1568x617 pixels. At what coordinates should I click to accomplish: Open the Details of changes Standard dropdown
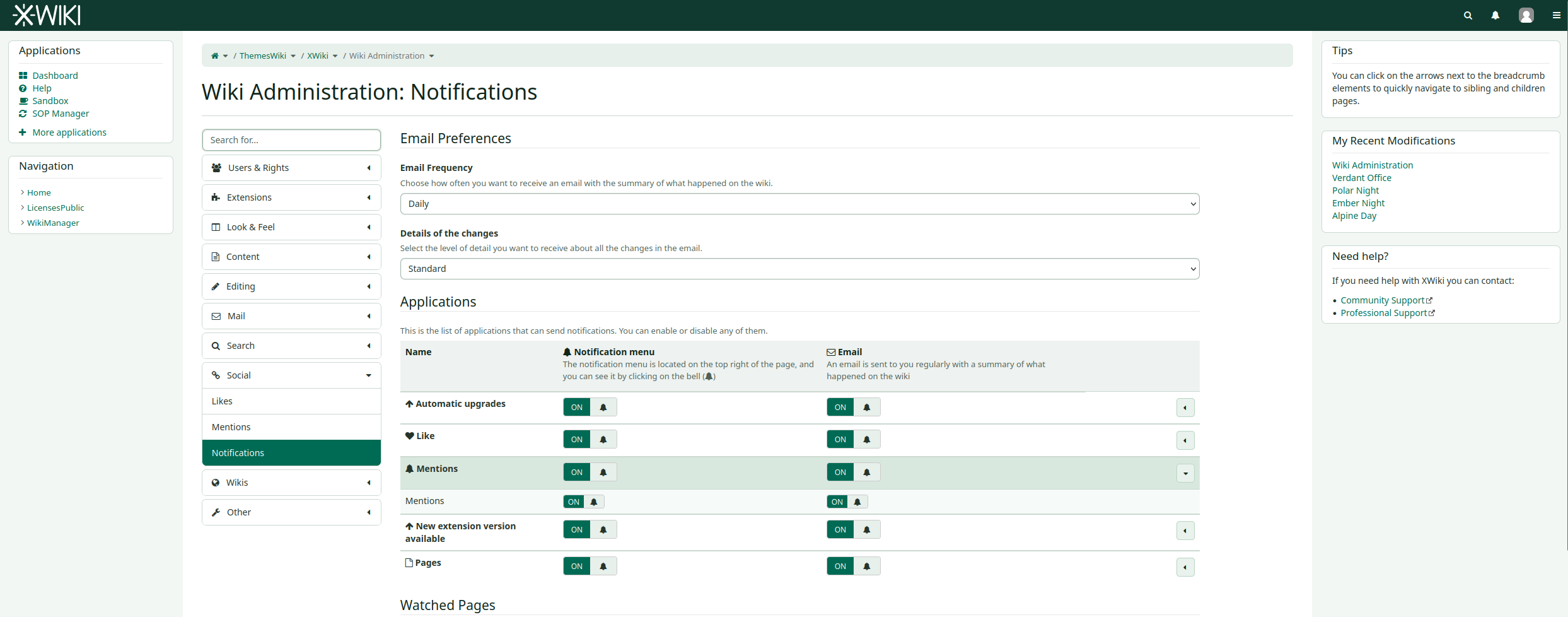799,269
